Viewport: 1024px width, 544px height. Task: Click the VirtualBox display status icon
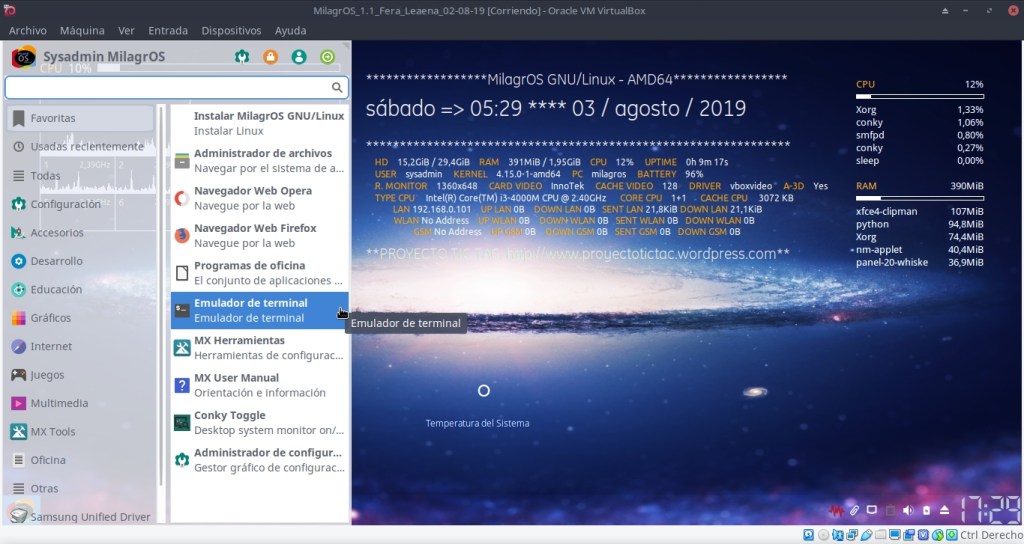coord(895,535)
